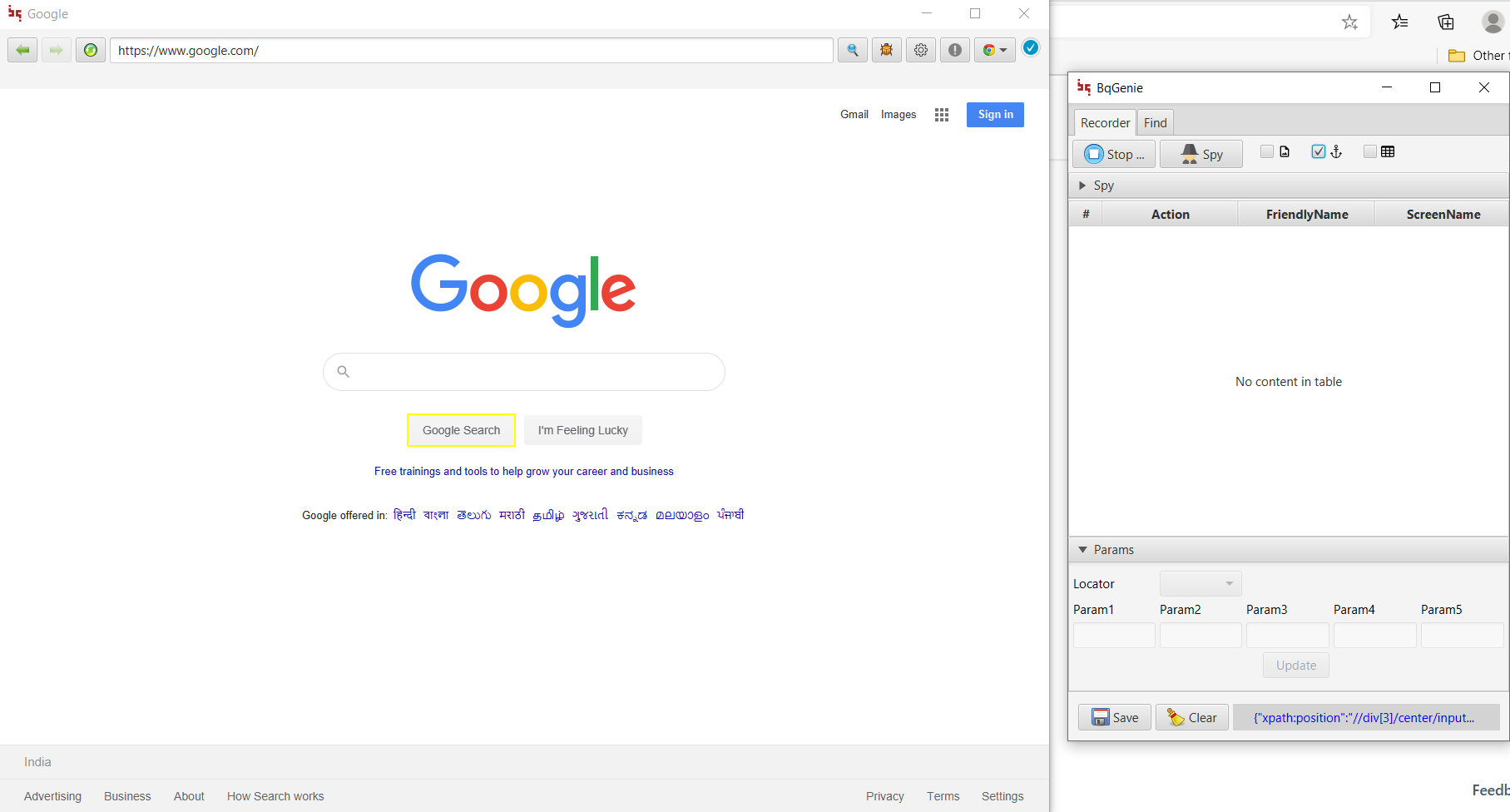
Task: Click the logo icon in the Google window title bar
Action: [15, 13]
